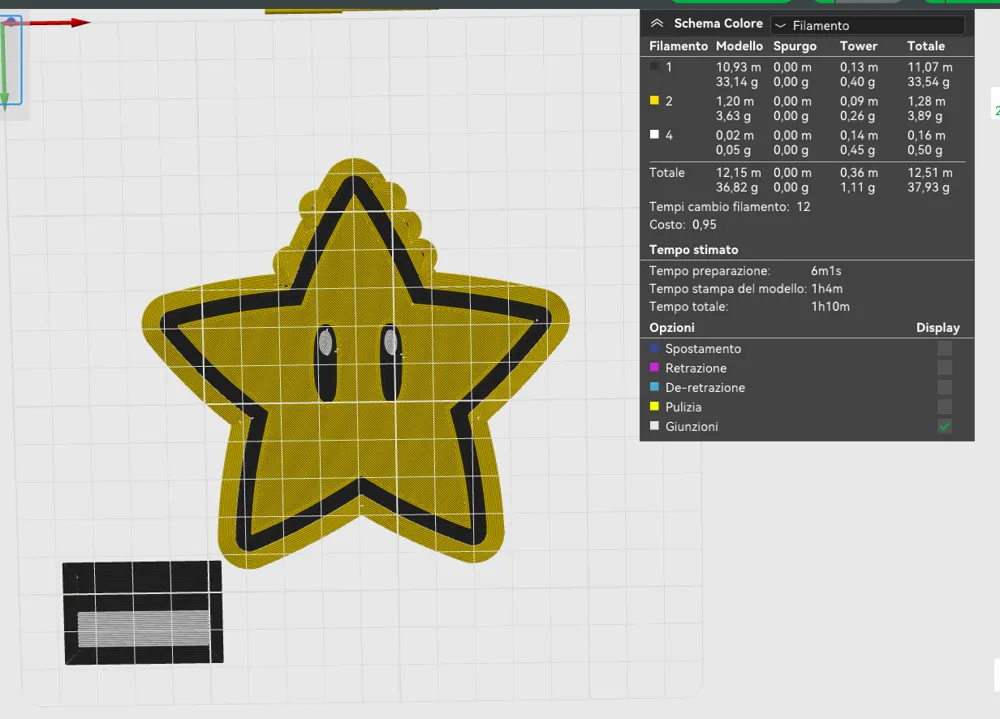Enable the Spostamento display checkbox
The width and height of the screenshot is (1000, 719).
pos(944,349)
